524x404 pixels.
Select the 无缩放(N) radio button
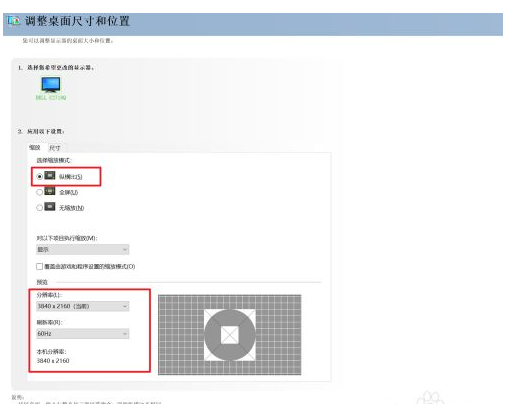pyautogui.click(x=39, y=208)
